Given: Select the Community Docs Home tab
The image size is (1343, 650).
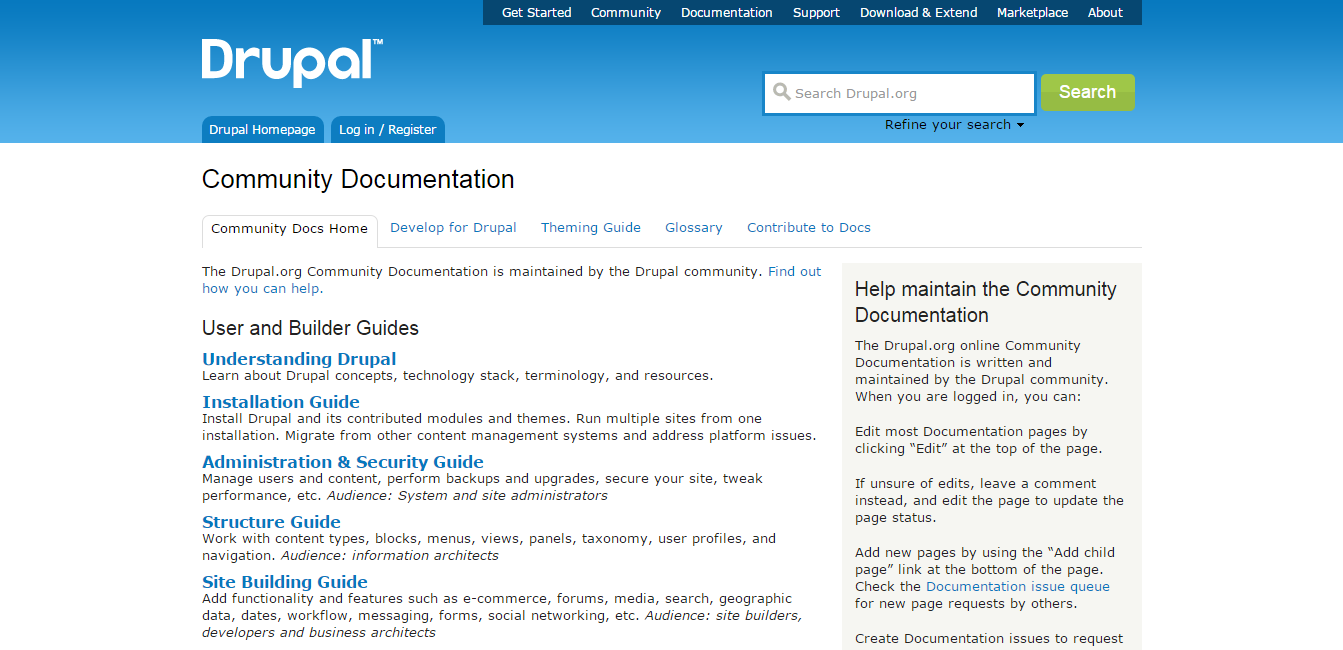Looking at the screenshot, I should 290,229.
